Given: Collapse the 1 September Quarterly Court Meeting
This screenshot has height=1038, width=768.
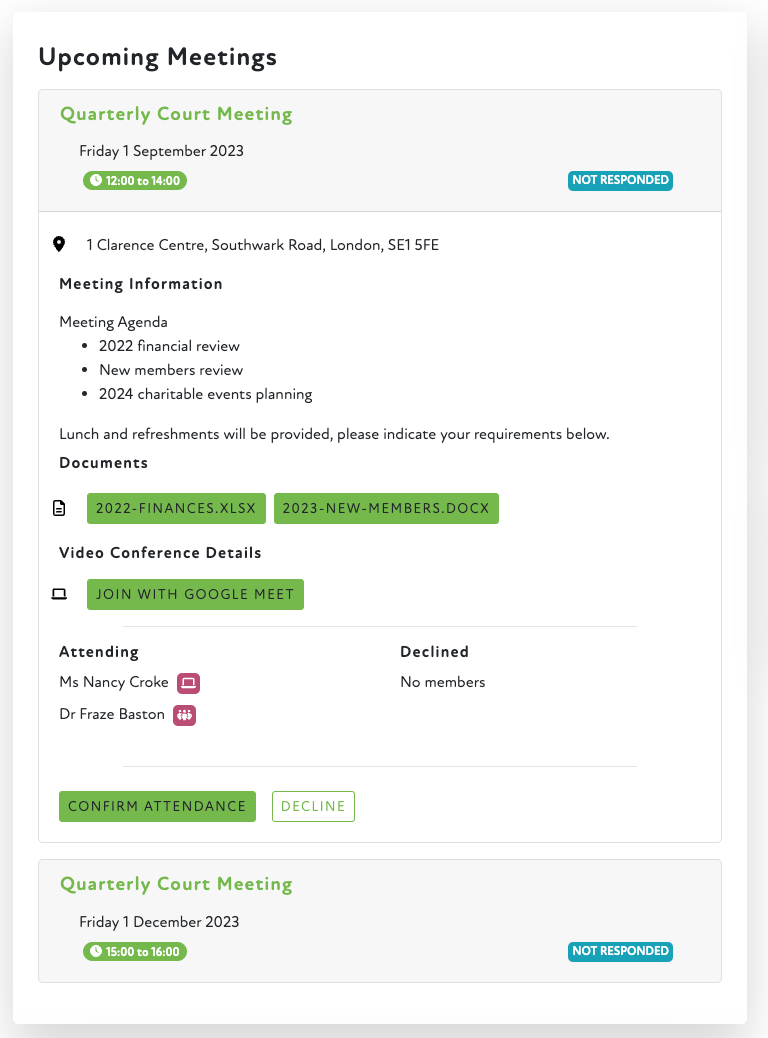Looking at the screenshot, I should [x=176, y=114].
